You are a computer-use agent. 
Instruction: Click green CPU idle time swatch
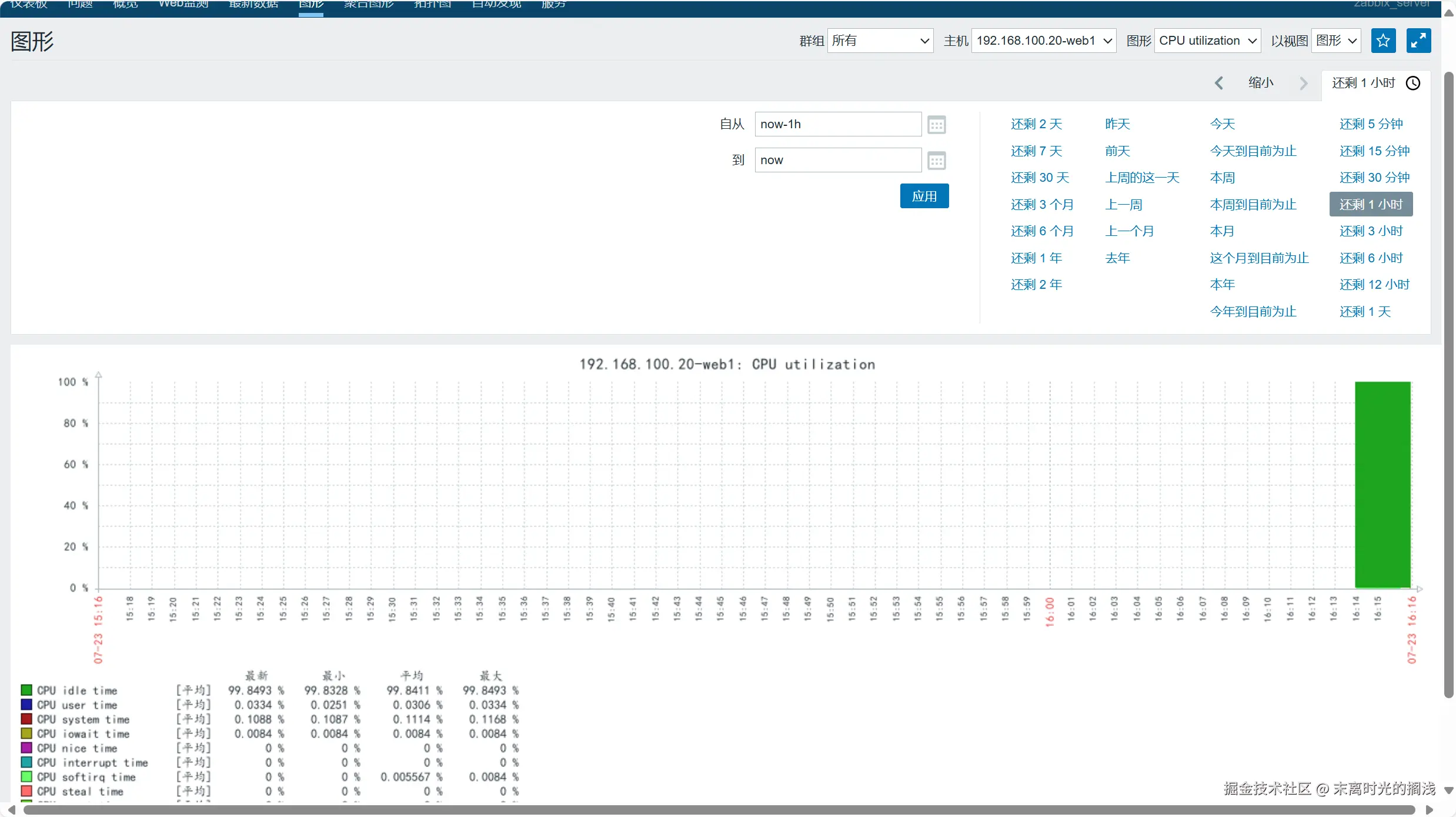point(26,690)
